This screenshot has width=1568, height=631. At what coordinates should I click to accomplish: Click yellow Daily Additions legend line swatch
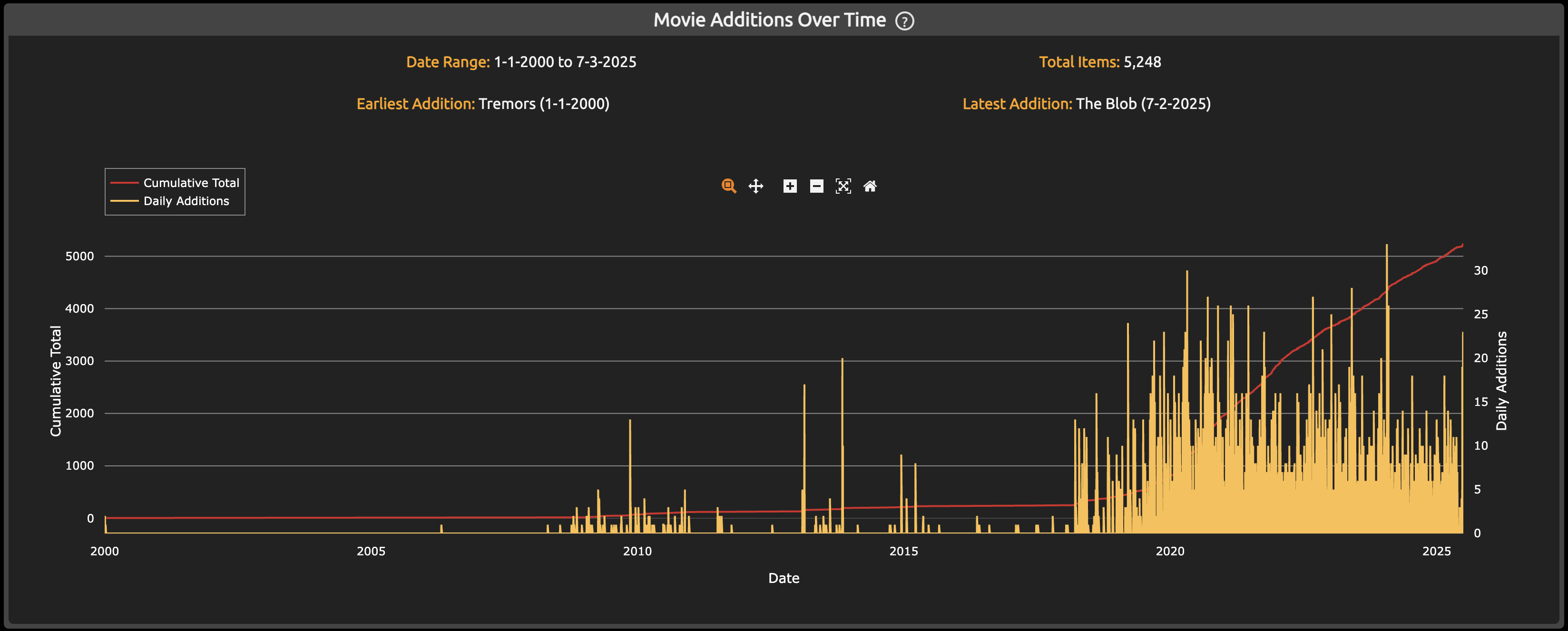124,201
